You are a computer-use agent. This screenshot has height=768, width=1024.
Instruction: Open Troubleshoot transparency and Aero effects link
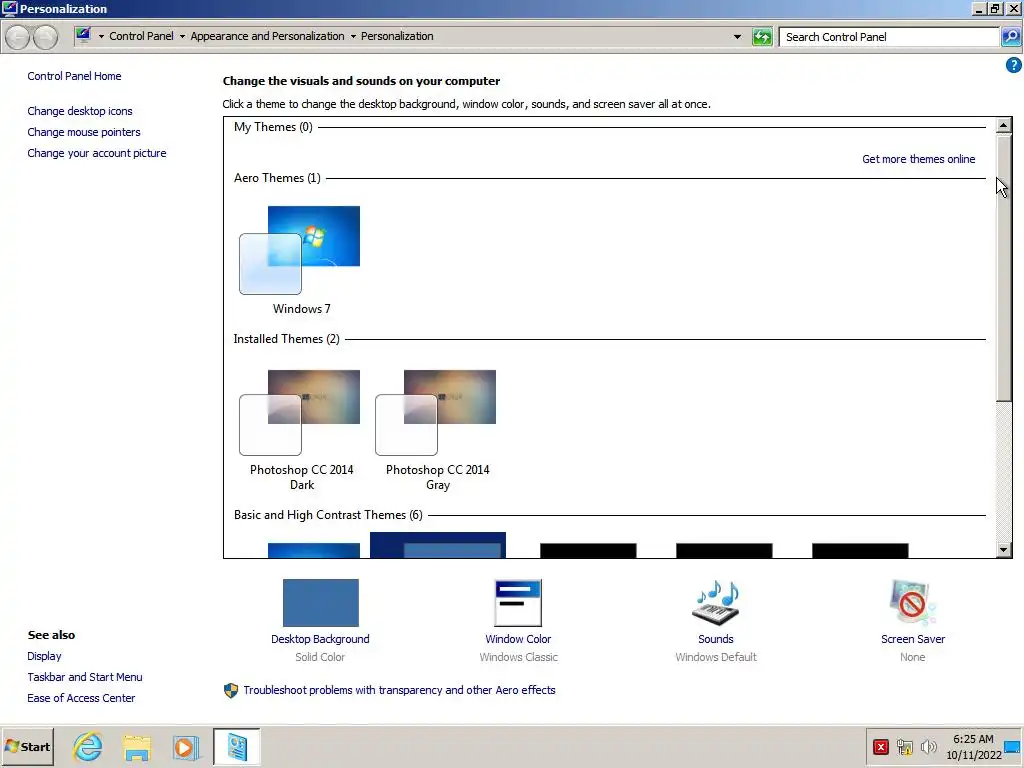click(399, 690)
